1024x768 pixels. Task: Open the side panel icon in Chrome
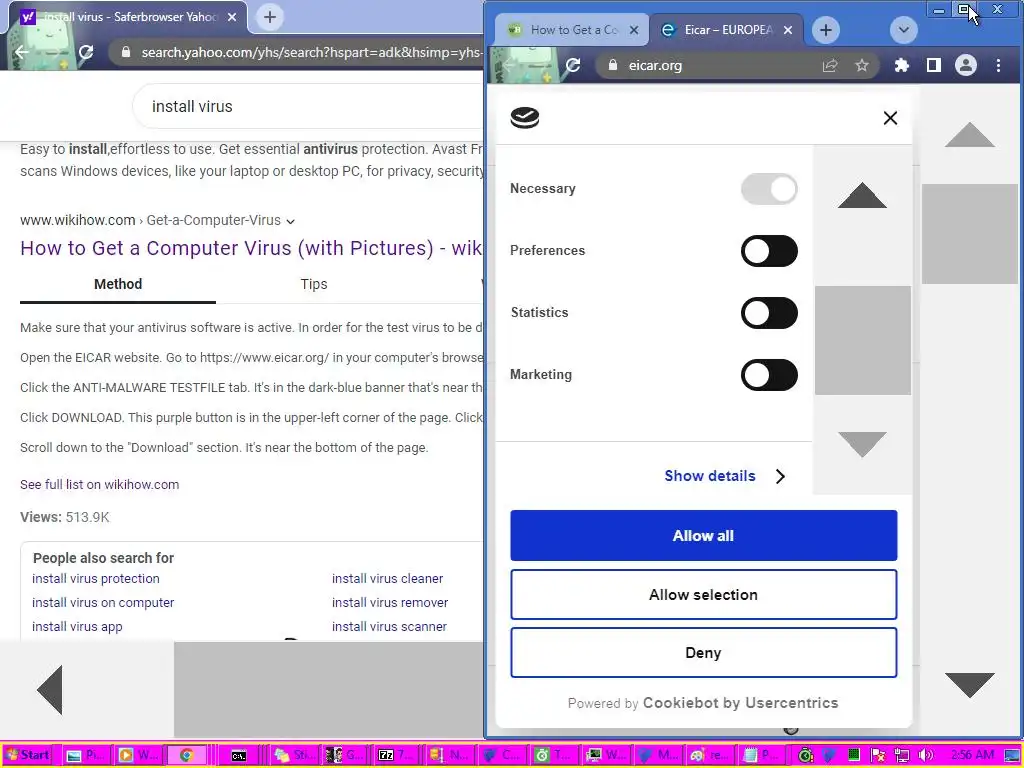point(934,65)
